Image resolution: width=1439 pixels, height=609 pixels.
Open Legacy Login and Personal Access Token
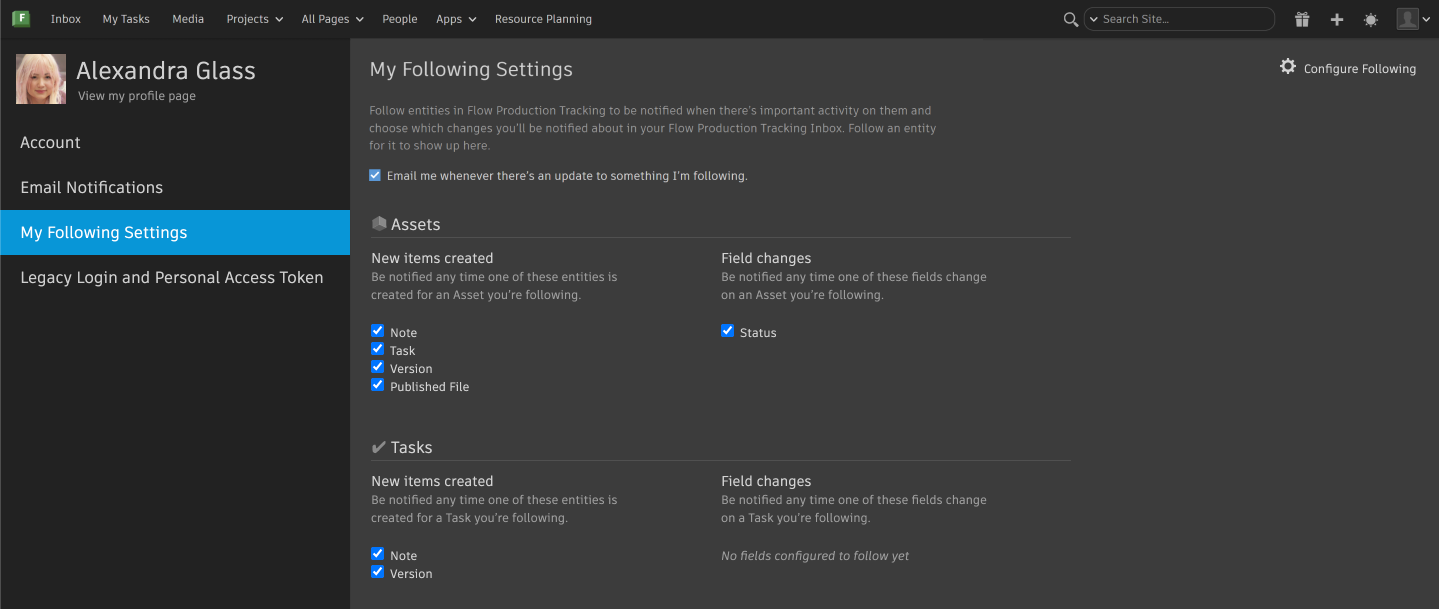[175, 278]
